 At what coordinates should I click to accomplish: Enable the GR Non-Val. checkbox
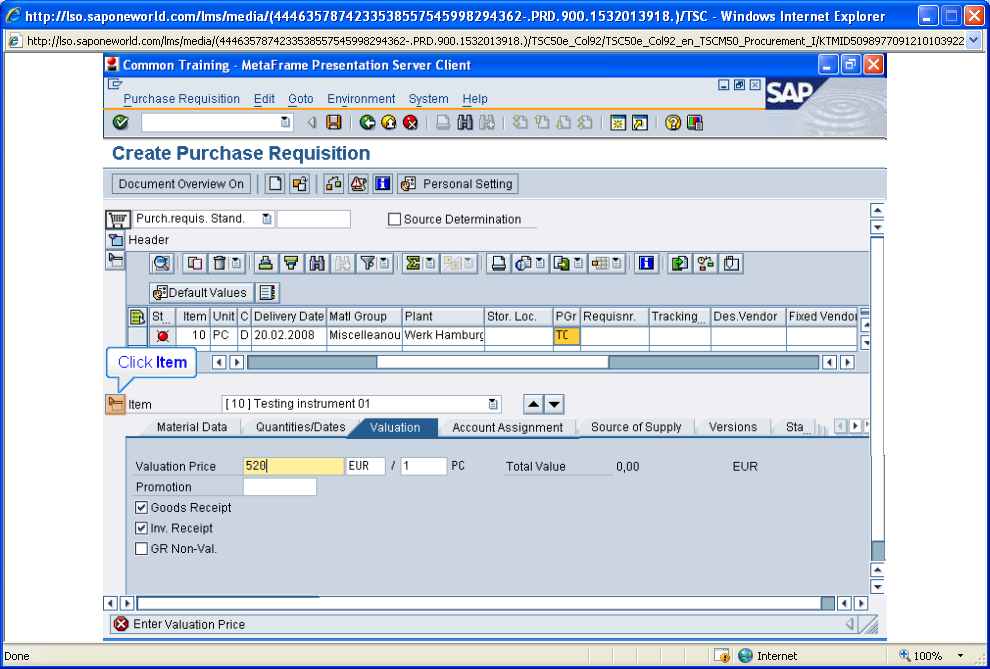tap(141, 549)
